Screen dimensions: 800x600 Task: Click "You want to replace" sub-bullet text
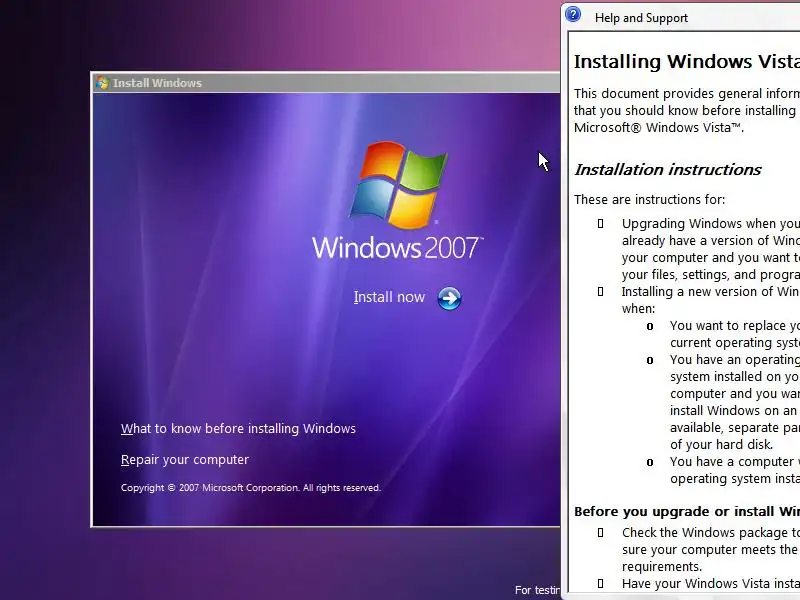735,326
